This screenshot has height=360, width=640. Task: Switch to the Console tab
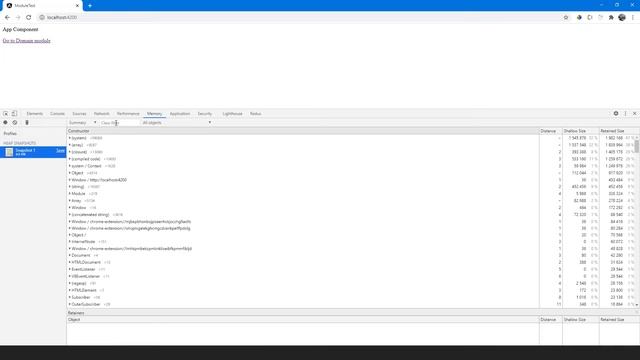58,113
